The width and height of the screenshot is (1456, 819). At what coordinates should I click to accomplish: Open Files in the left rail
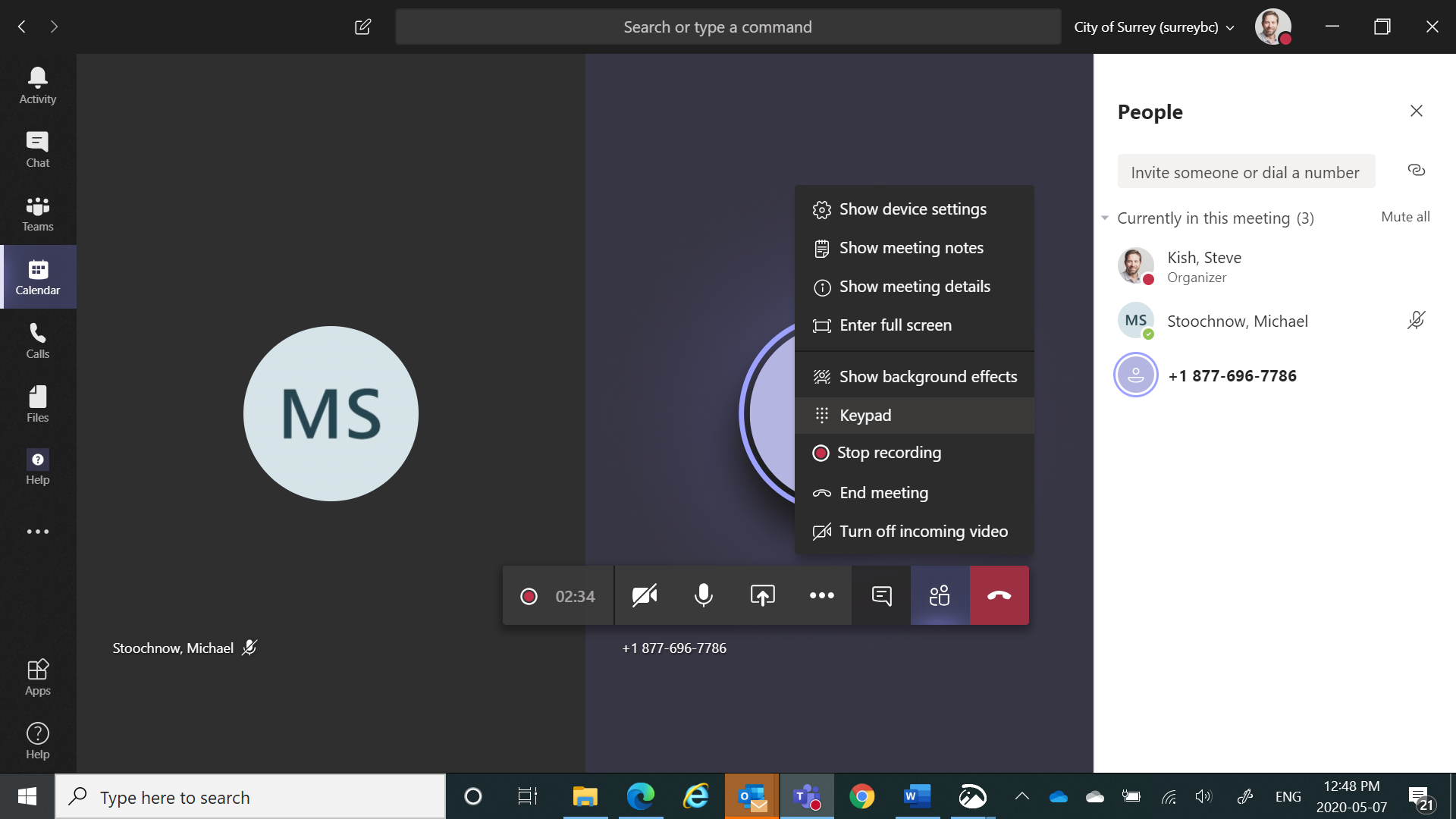point(38,404)
